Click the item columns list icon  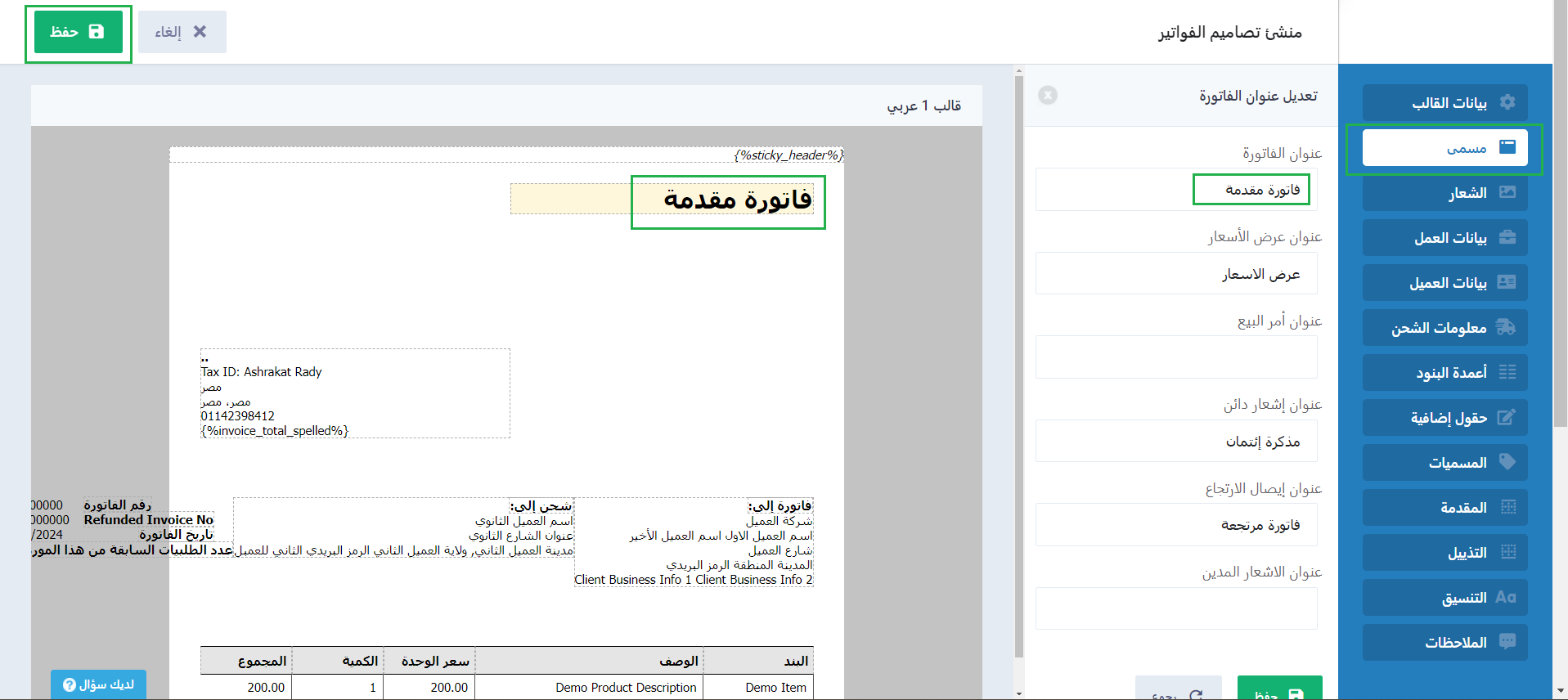click(1507, 372)
